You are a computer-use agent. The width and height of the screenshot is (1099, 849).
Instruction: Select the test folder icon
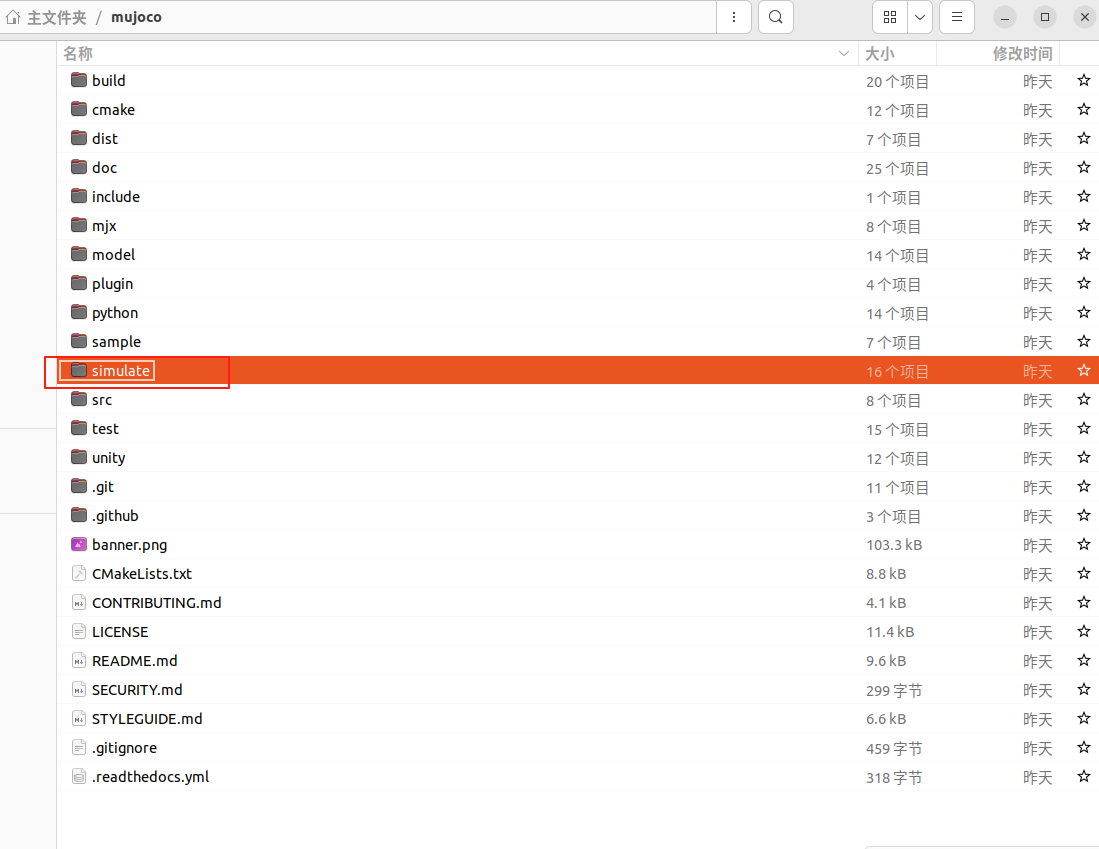click(x=79, y=428)
